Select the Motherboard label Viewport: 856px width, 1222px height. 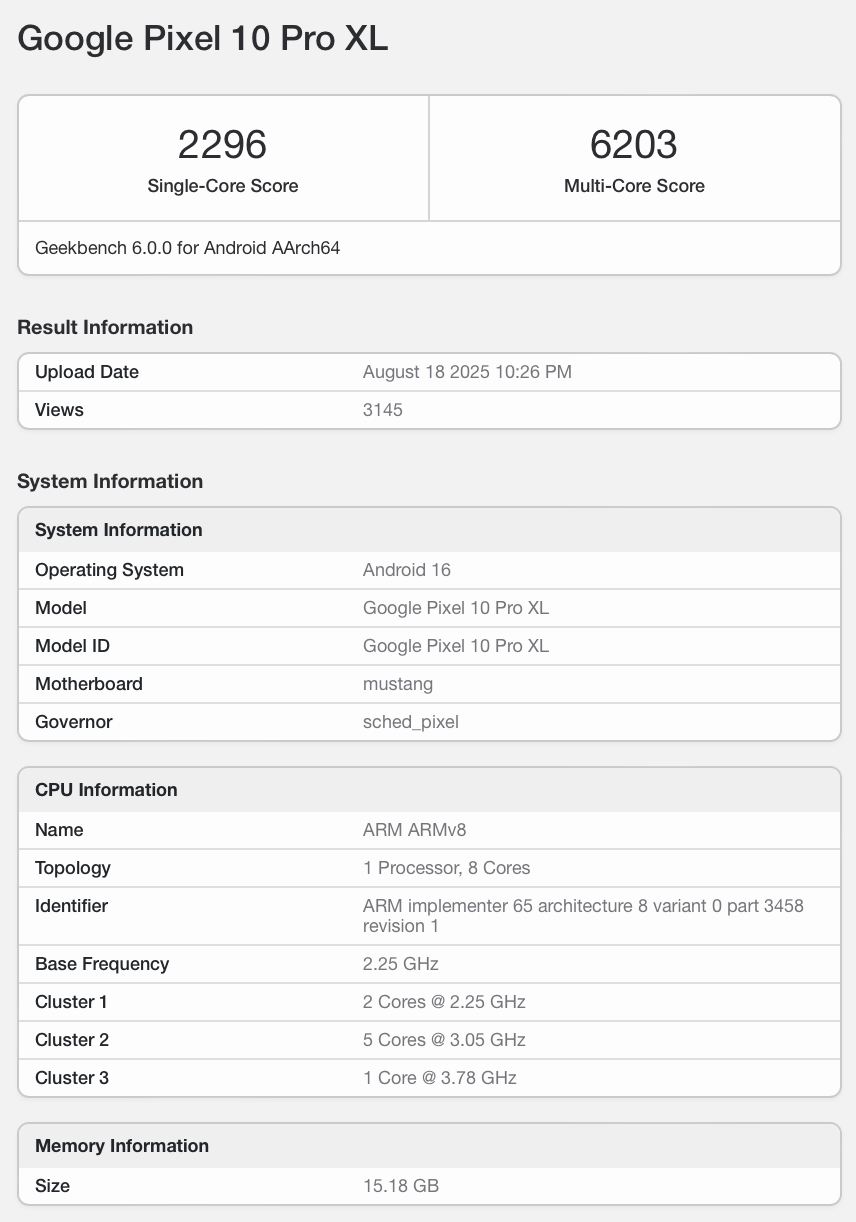[x=89, y=684]
